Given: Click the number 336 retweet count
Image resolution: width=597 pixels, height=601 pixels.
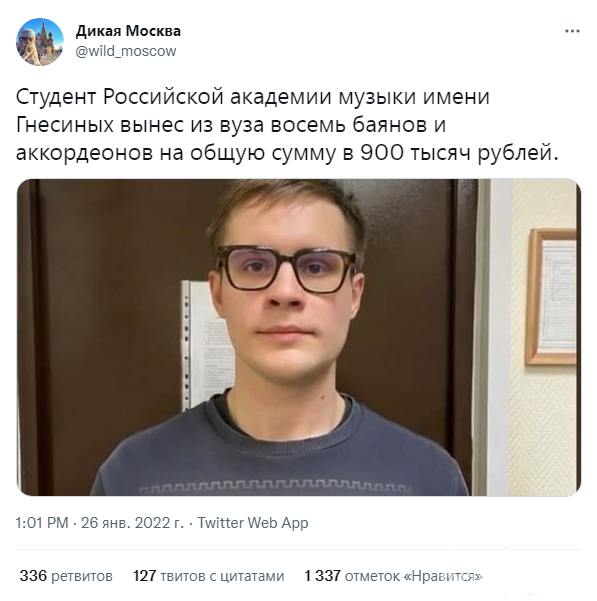Looking at the screenshot, I should click(33, 576).
